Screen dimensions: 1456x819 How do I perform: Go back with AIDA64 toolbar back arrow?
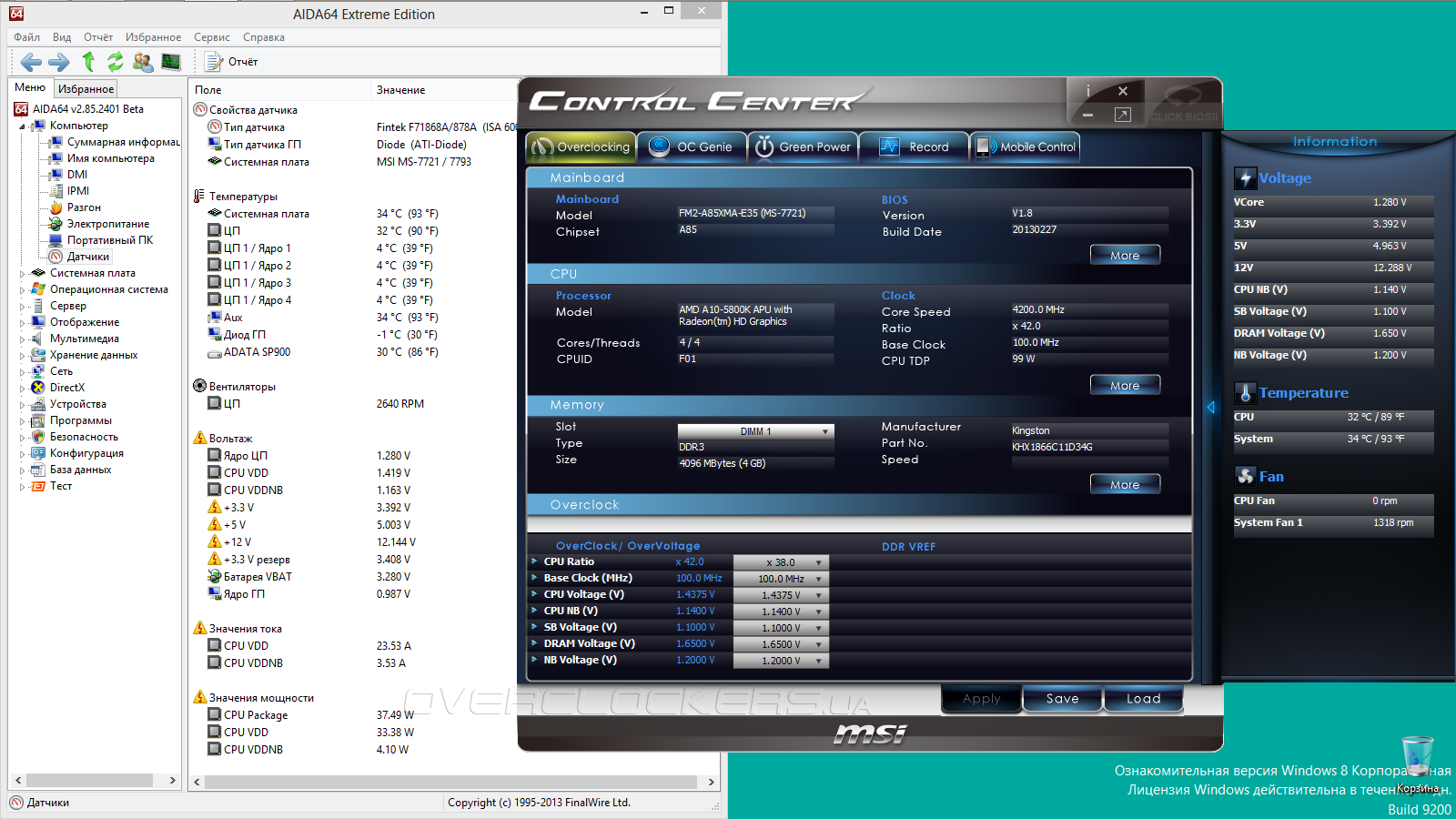[x=31, y=62]
